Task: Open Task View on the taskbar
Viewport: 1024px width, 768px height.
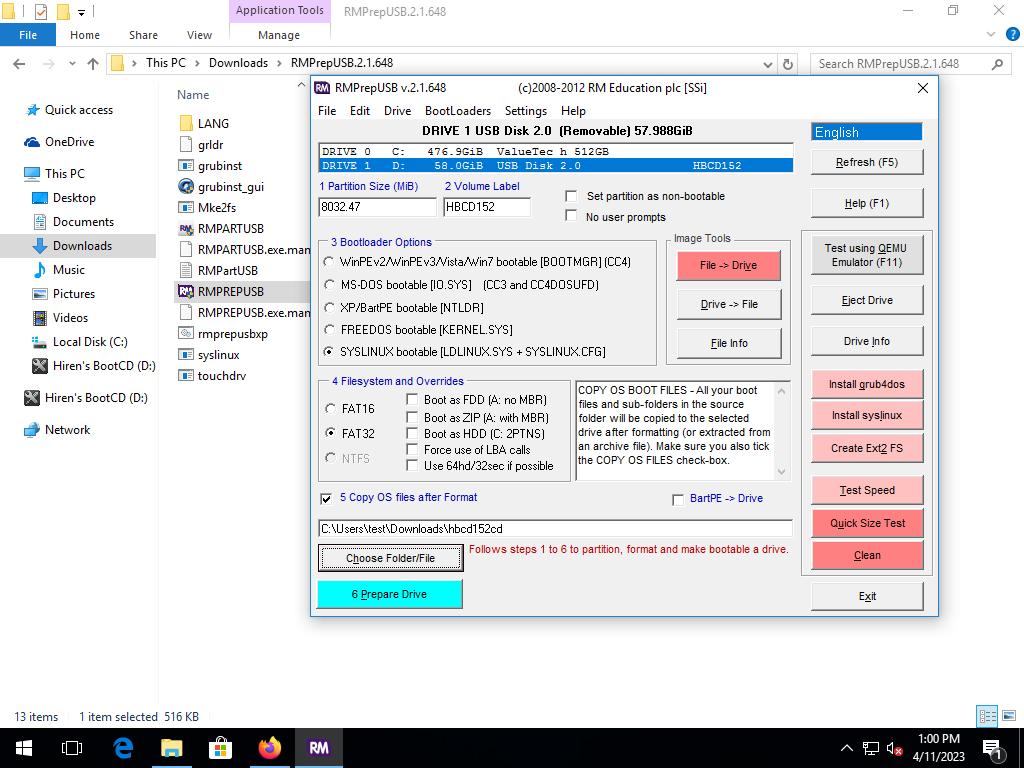Action: tap(72, 747)
